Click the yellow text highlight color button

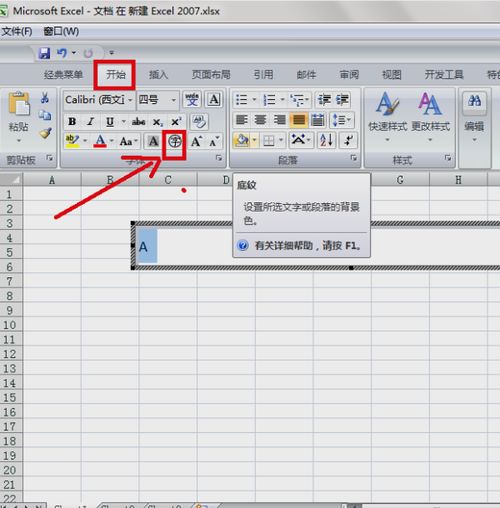72,141
